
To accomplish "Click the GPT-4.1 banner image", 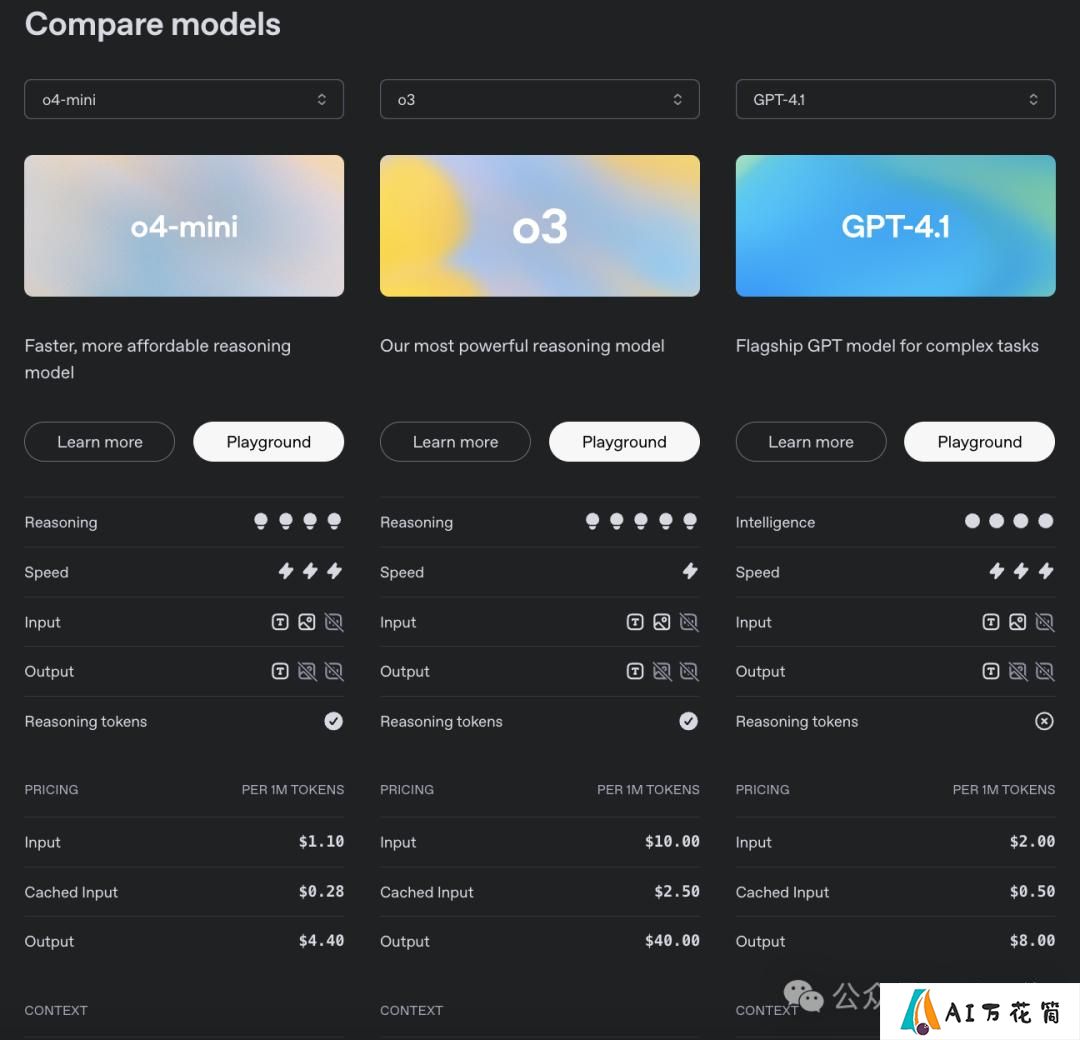I will tap(895, 226).
